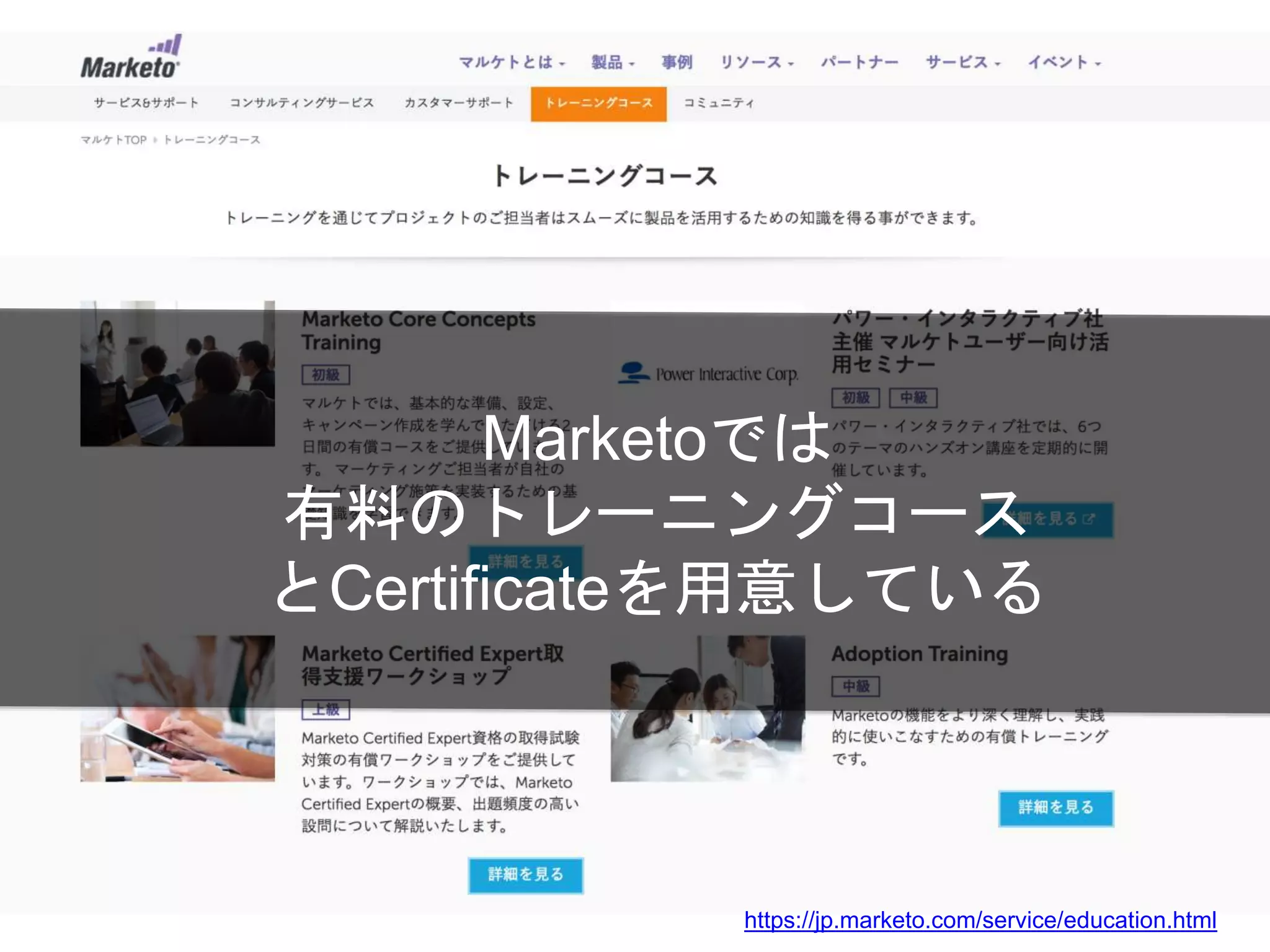Viewport: 1270px width, 952px height.
Task: Select the コンサルティングサービス tab
Action: coord(302,103)
